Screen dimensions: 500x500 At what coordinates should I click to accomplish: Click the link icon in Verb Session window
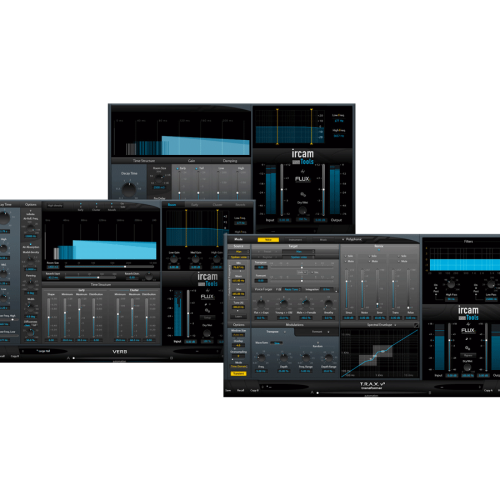(303, 194)
